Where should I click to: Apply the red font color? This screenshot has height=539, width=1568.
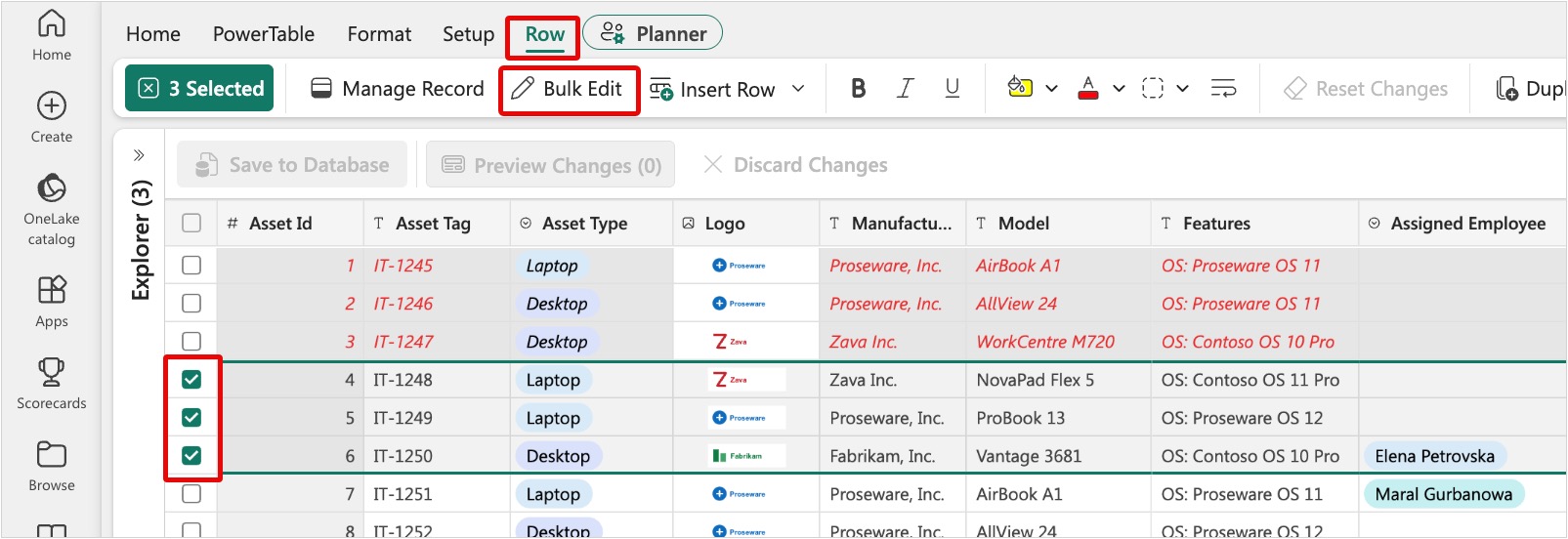[x=1088, y=88]
